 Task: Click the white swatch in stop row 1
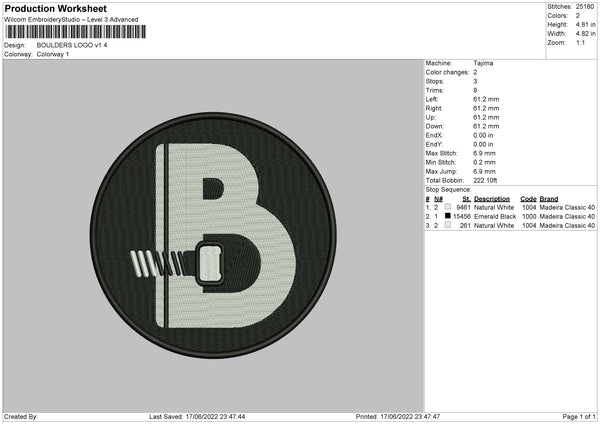tap(448, 207)
